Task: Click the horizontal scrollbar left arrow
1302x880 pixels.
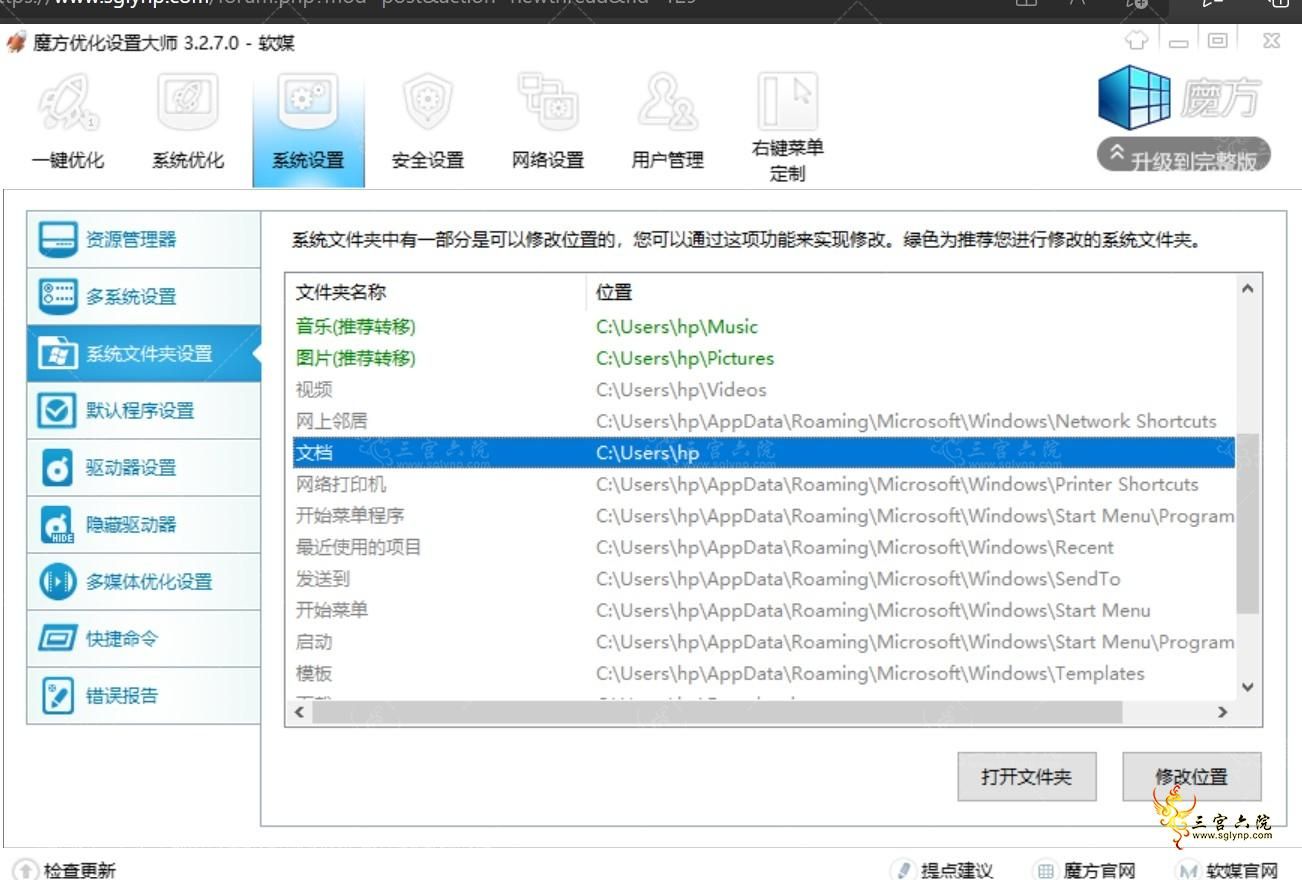Action: pyautogui.click(x=299, y=712)
